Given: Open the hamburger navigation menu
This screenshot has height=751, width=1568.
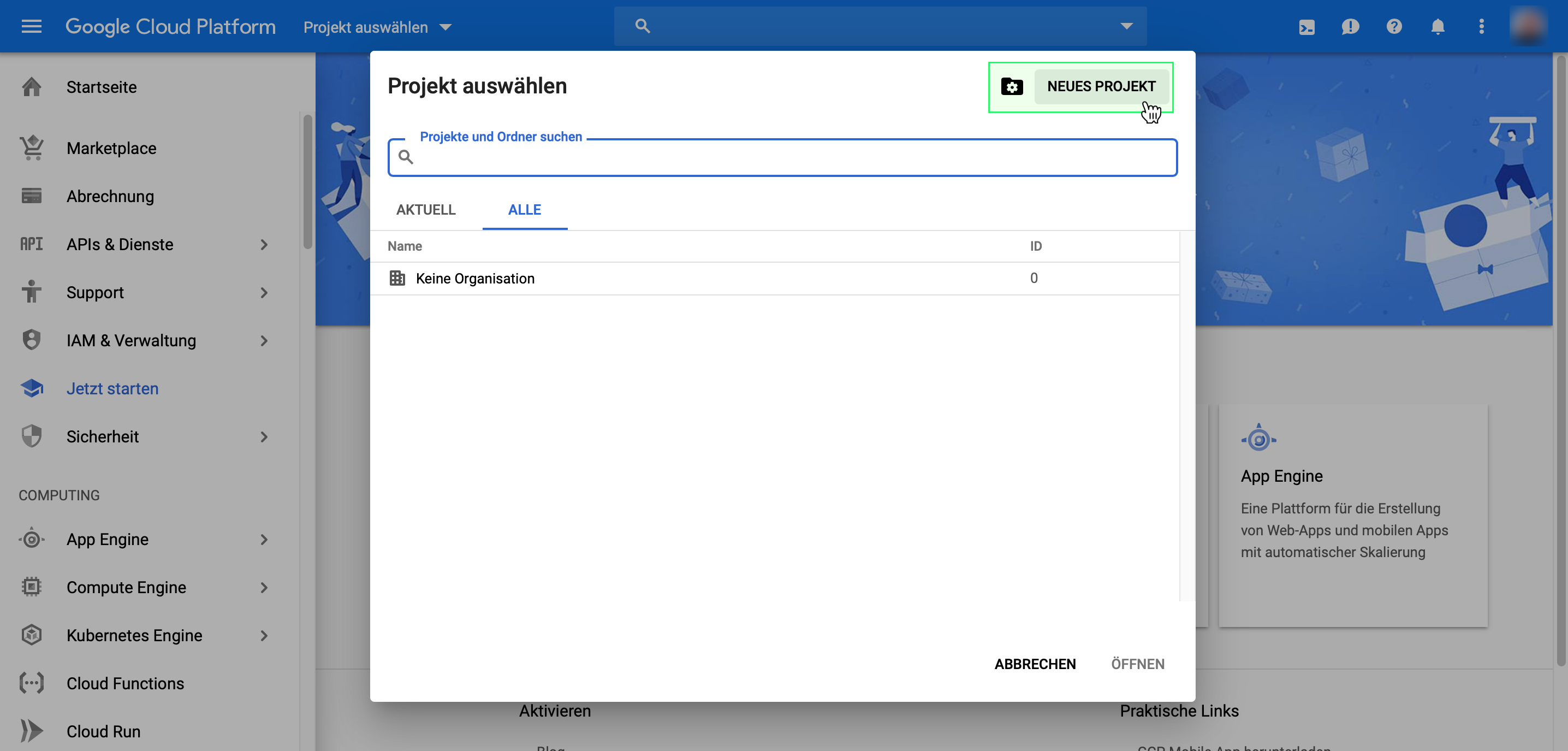Looking at the screenshot, I should coord(31,26).
